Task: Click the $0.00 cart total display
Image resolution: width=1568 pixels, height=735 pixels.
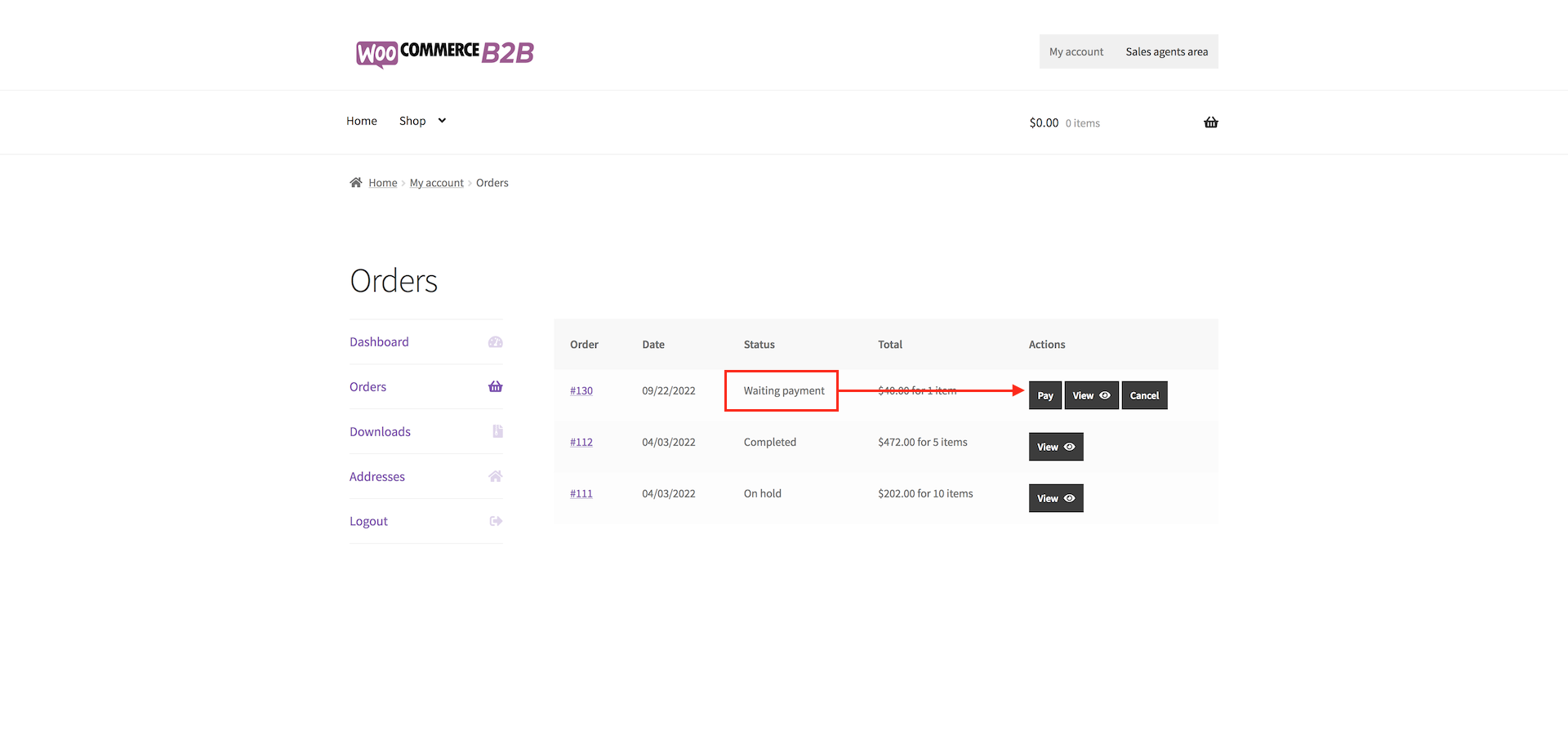Action: point(1044,122)
